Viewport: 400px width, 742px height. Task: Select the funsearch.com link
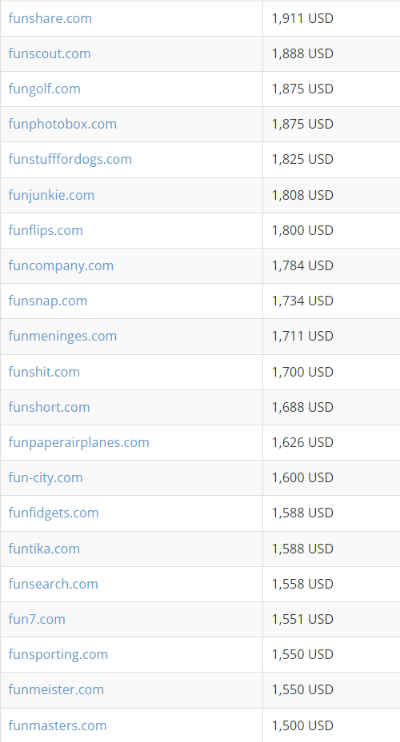[x=53, y=583]
